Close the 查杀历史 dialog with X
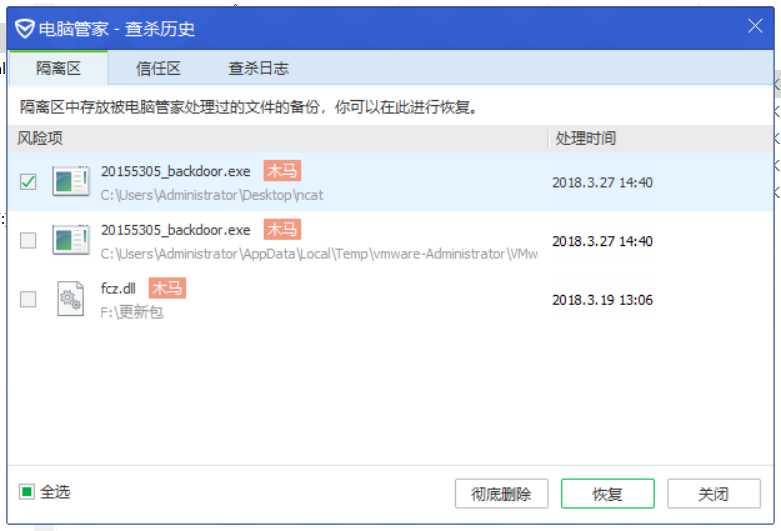This screenshot has height=531, width=781. point(755,26)
